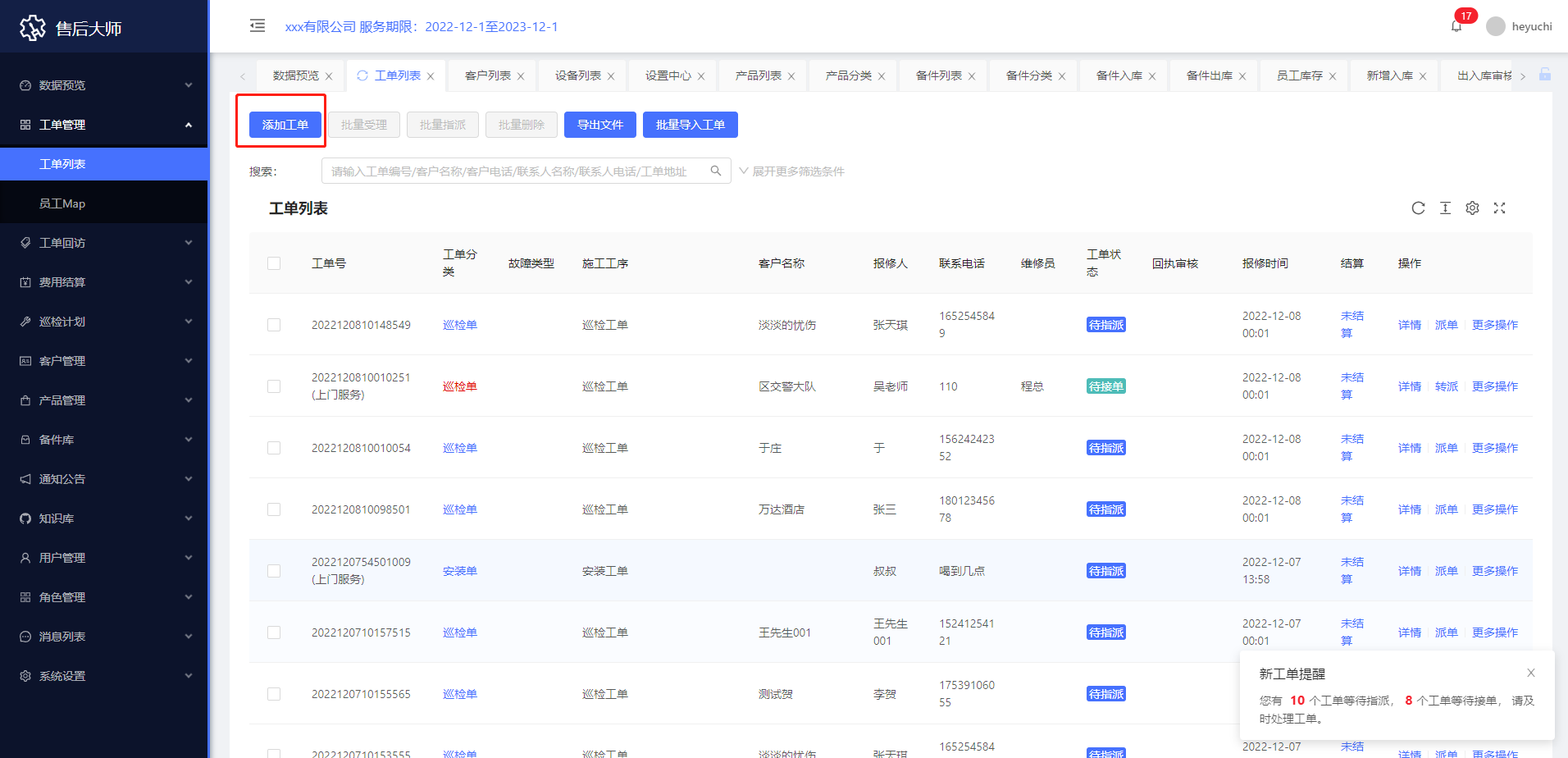Switch to the 新增入库 tab
Viewport: 1568px width, 758px height.
pyautogui.click(x=1390, y=75)
